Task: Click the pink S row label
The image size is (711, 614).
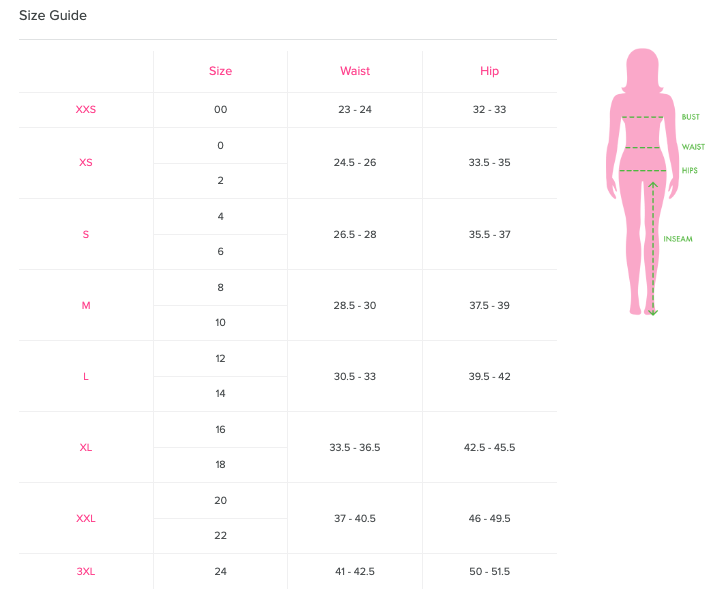Action: [86, 234]
